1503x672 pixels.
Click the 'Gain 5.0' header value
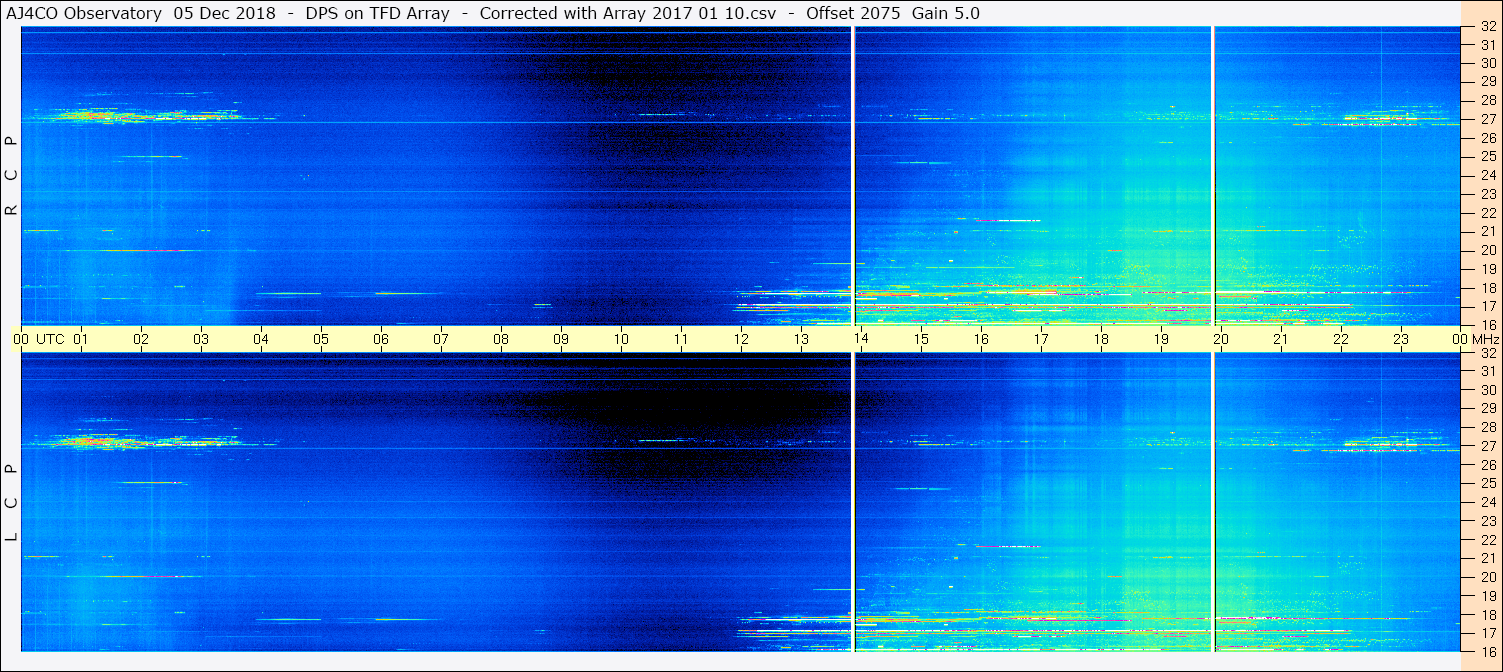coord(946,13)
